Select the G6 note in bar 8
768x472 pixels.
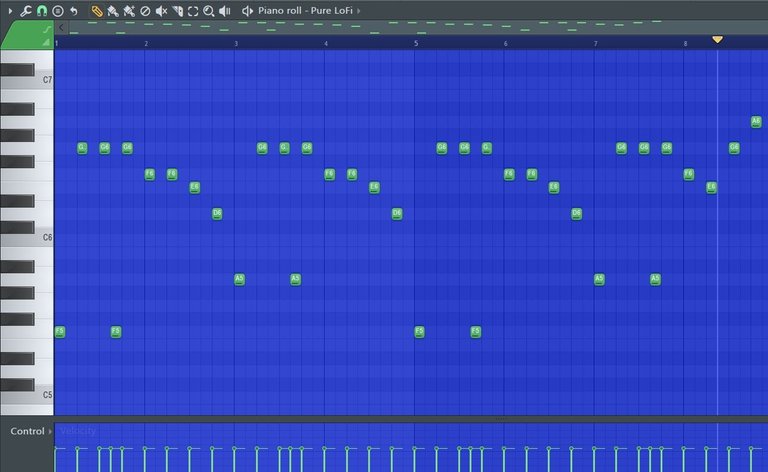[x=734, y=147]
